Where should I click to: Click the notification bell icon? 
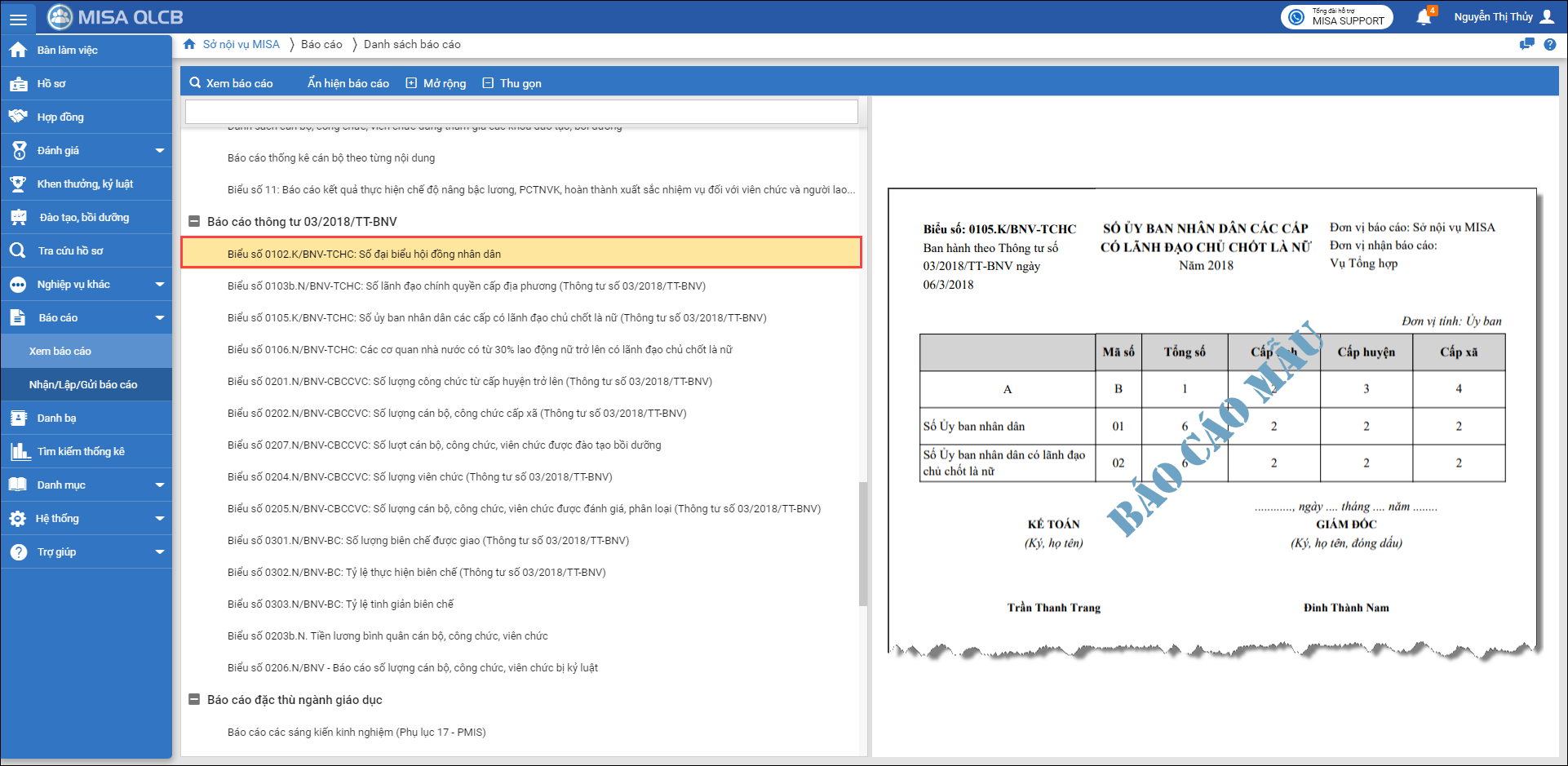1424,17
